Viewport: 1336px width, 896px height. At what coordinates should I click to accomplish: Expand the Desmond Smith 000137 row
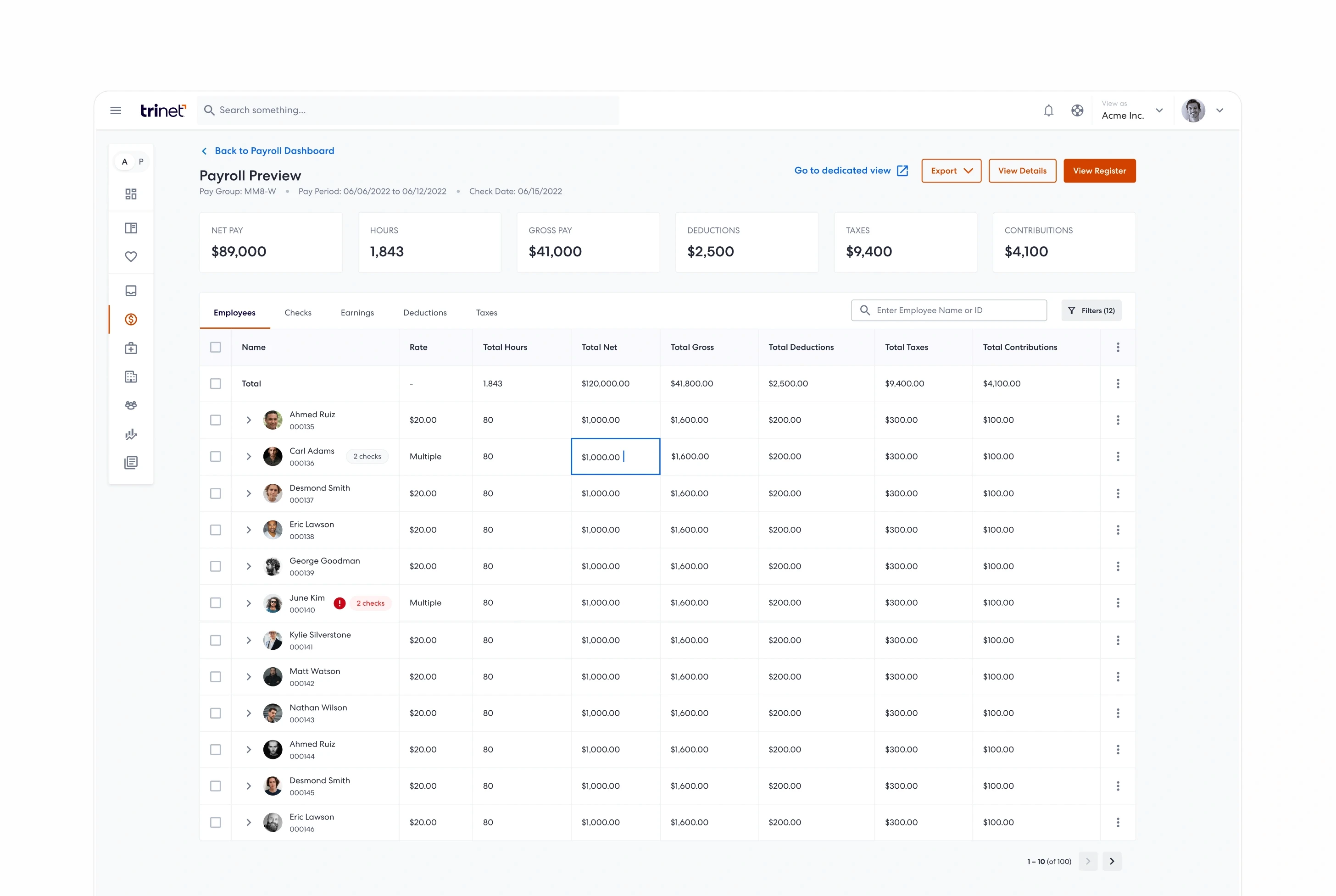click(249, 493)
